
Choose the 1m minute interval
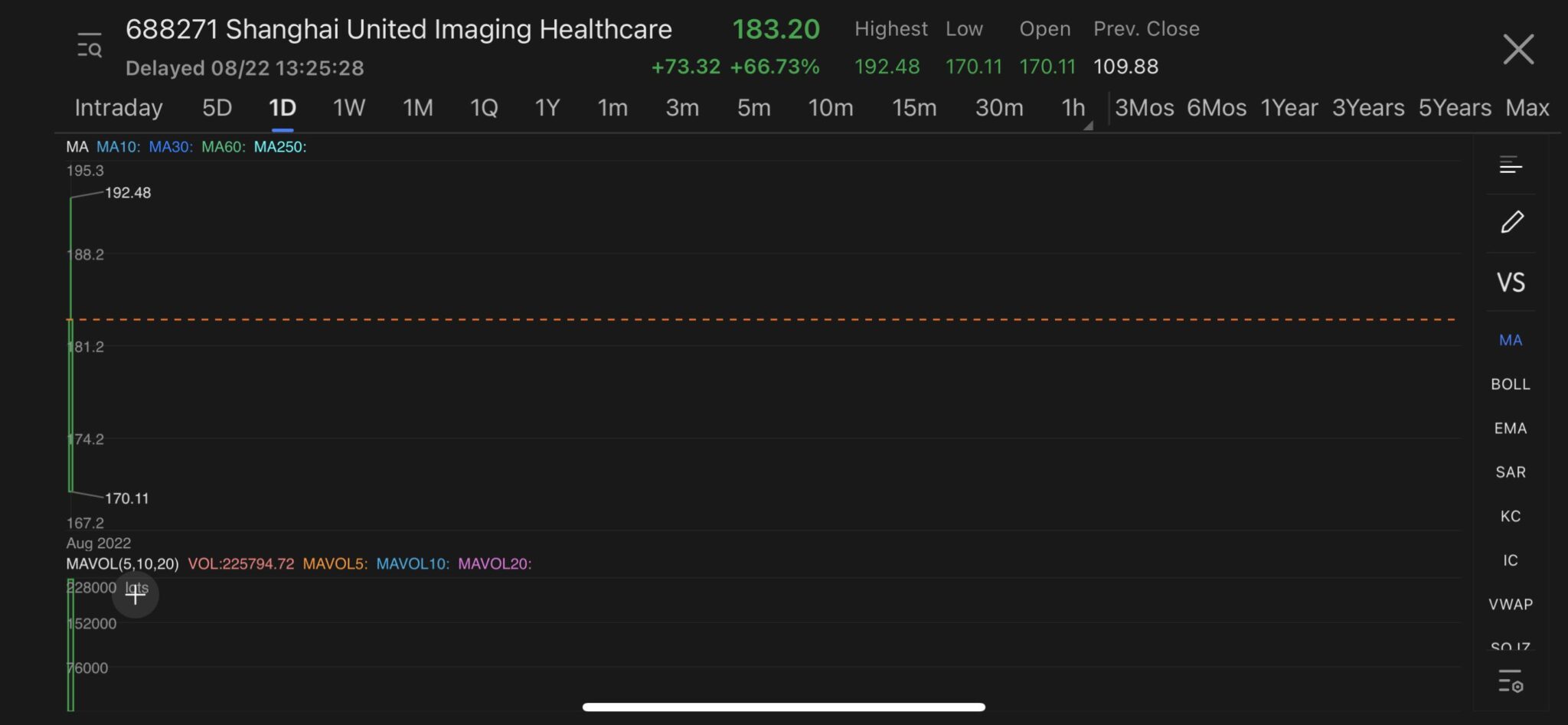click(x=612, y=108)
